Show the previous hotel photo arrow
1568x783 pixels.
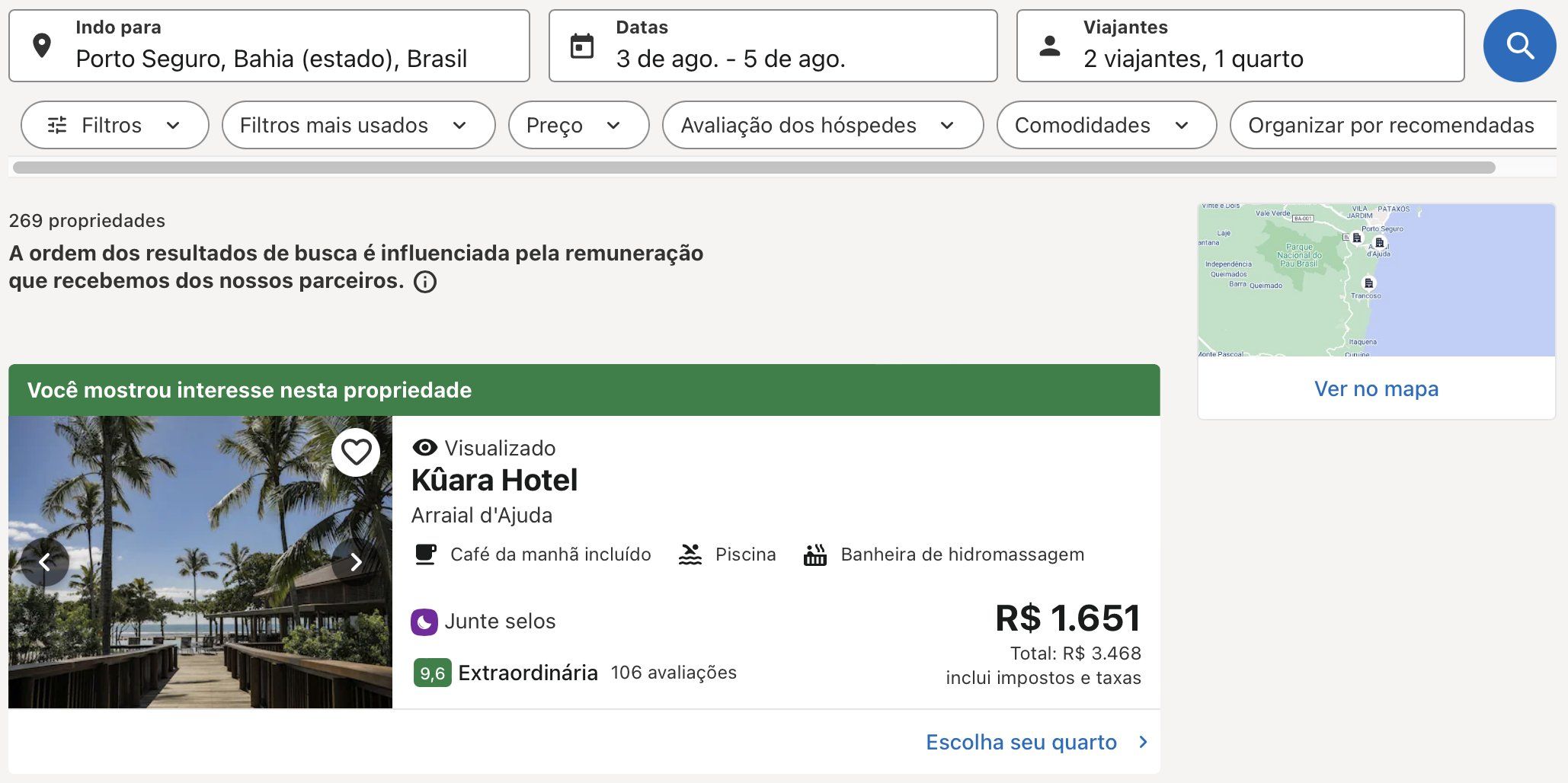coord(45,562)
